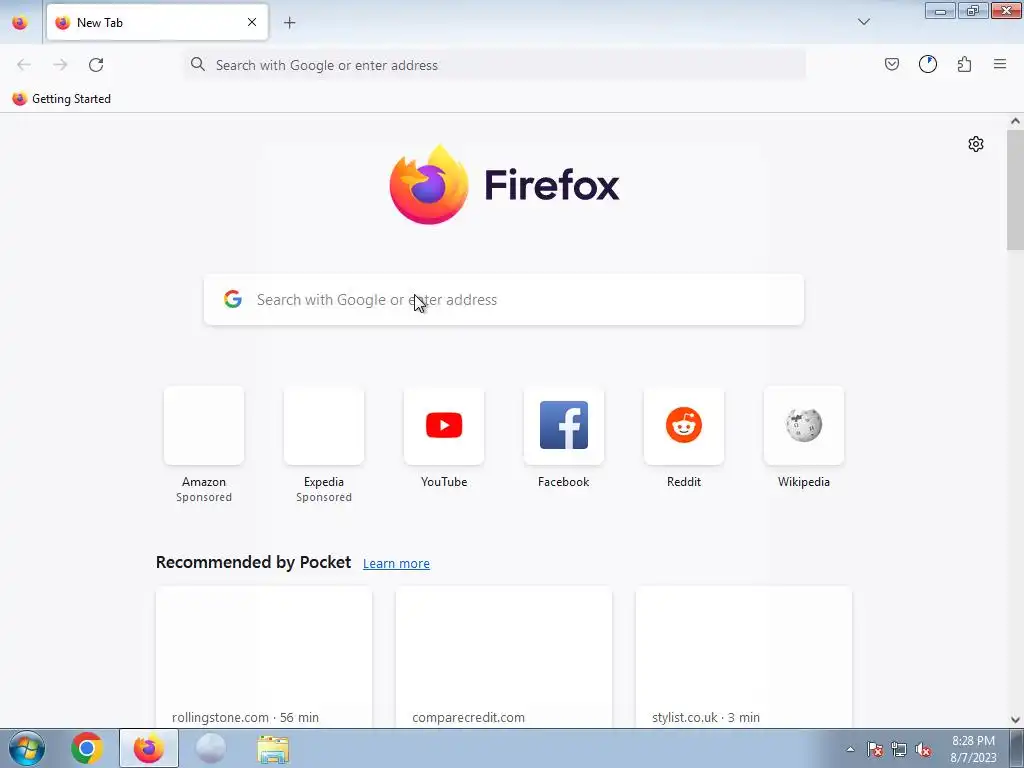The height and width of the screenshot is (768, 1024).
Task: Click the Firefox taskbar button
Action: pyautogui.click(x=149, y=748)
